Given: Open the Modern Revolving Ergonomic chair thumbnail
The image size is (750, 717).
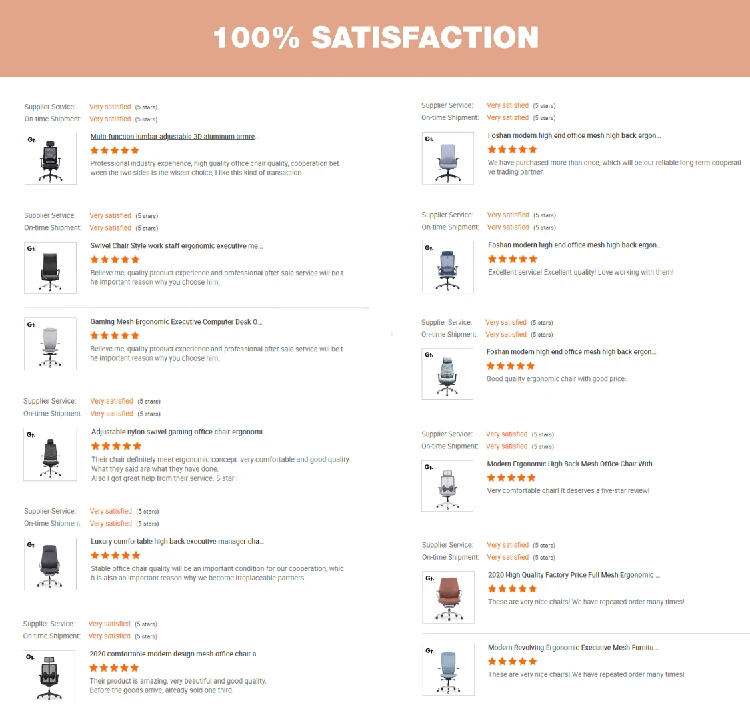Looking at the screenshot, I should coord(446,668).
